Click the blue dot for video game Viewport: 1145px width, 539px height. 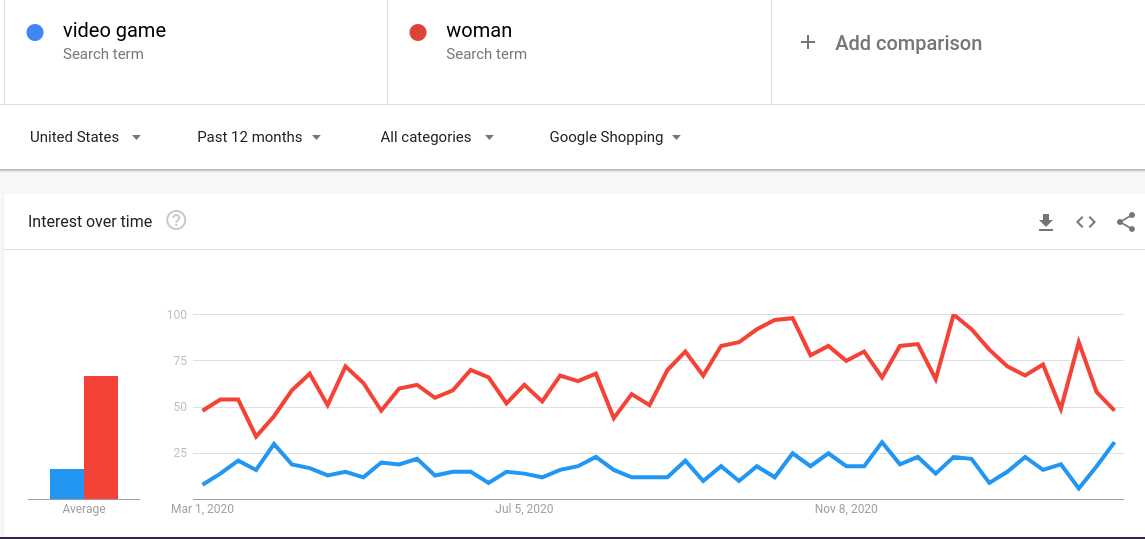point(35,32)
